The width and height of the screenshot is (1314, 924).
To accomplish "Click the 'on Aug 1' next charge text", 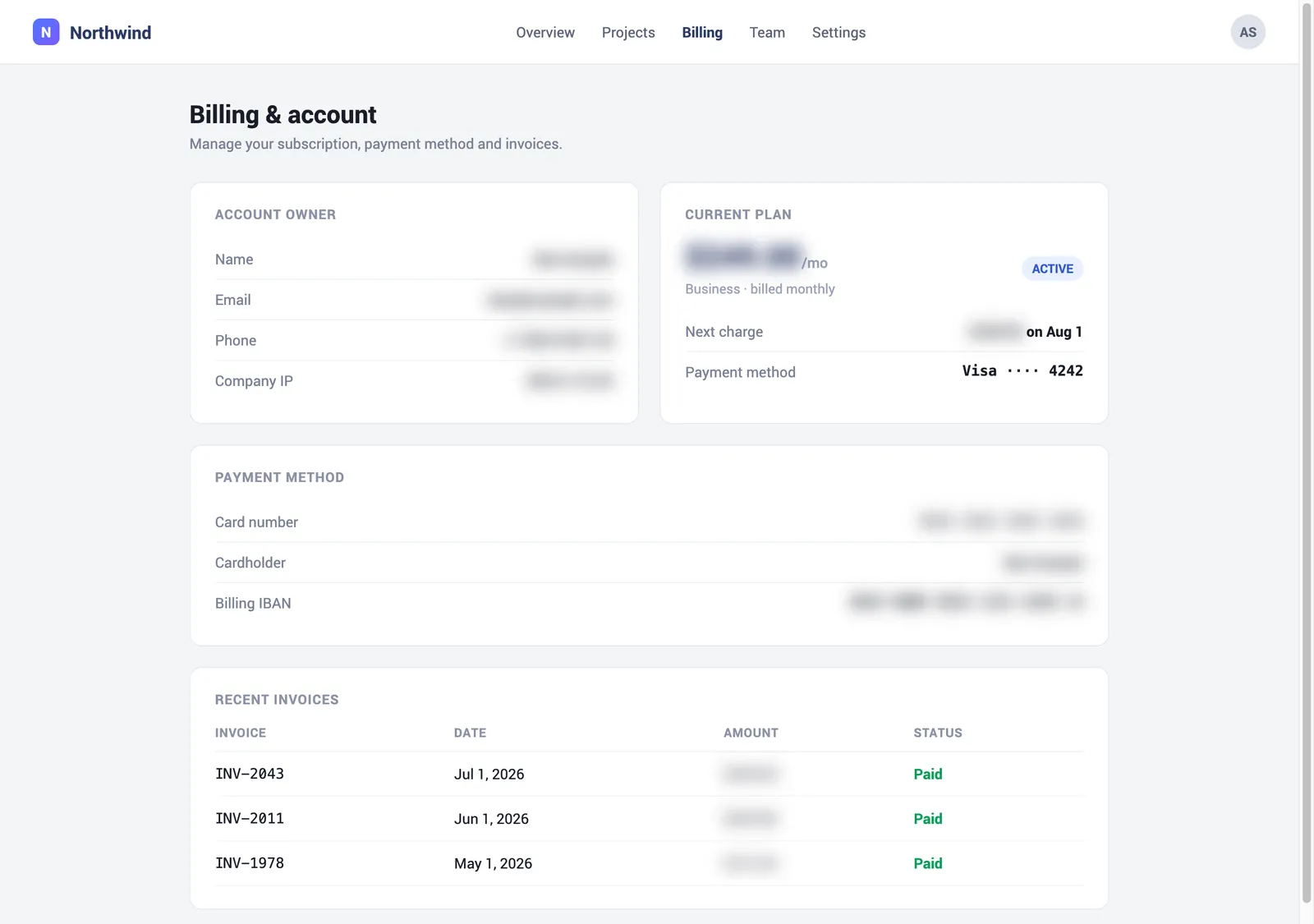I will pos(1054,332).
